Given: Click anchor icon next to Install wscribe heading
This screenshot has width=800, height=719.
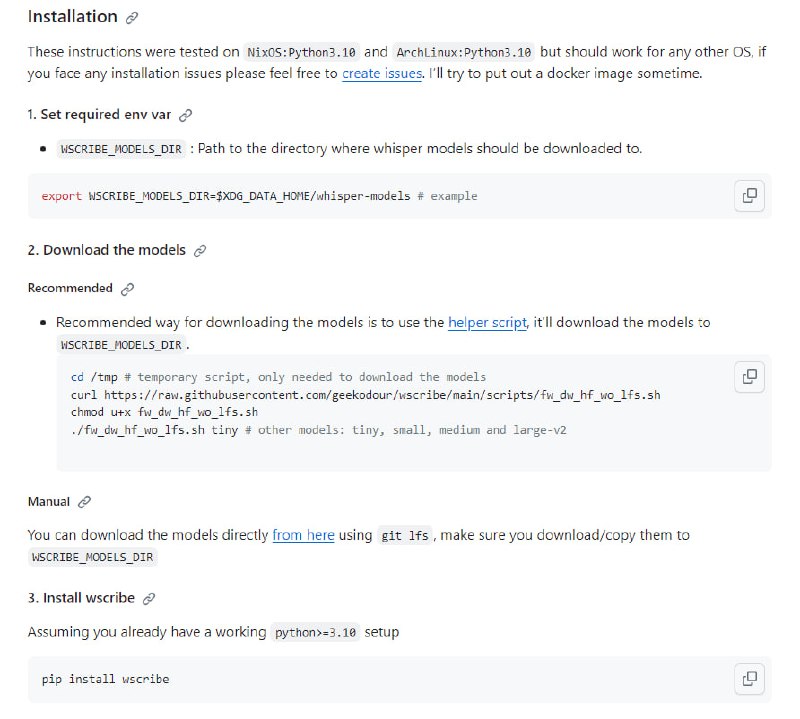Looking at the screenshot, I should [149, 598].
